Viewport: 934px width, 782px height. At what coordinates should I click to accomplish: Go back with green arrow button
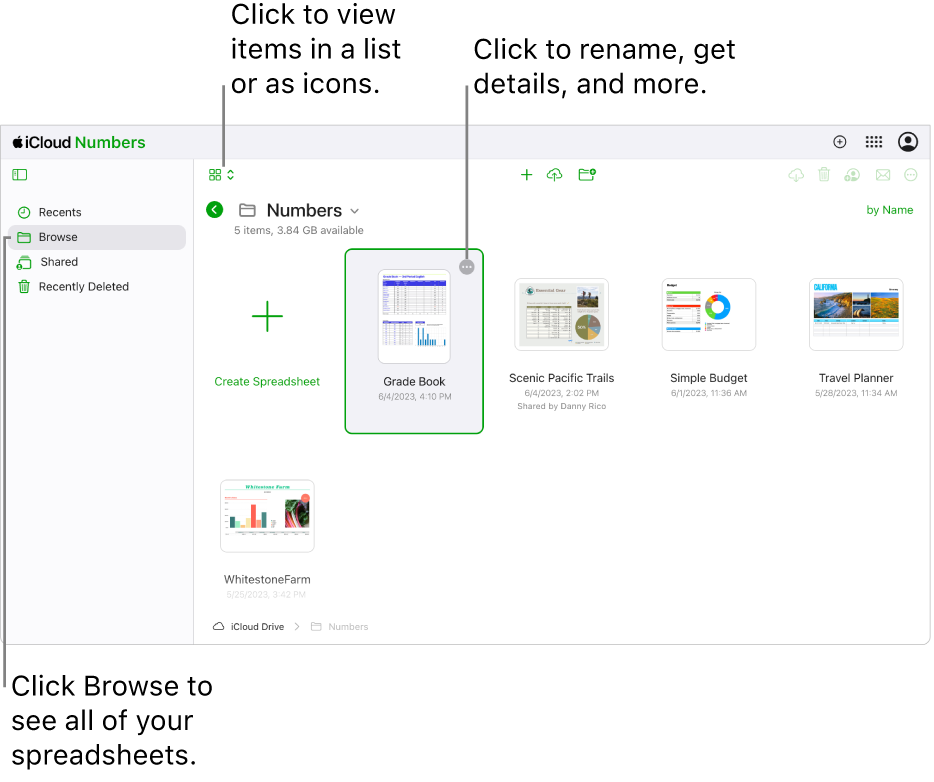pyautogui.click(x=214, y=210)
